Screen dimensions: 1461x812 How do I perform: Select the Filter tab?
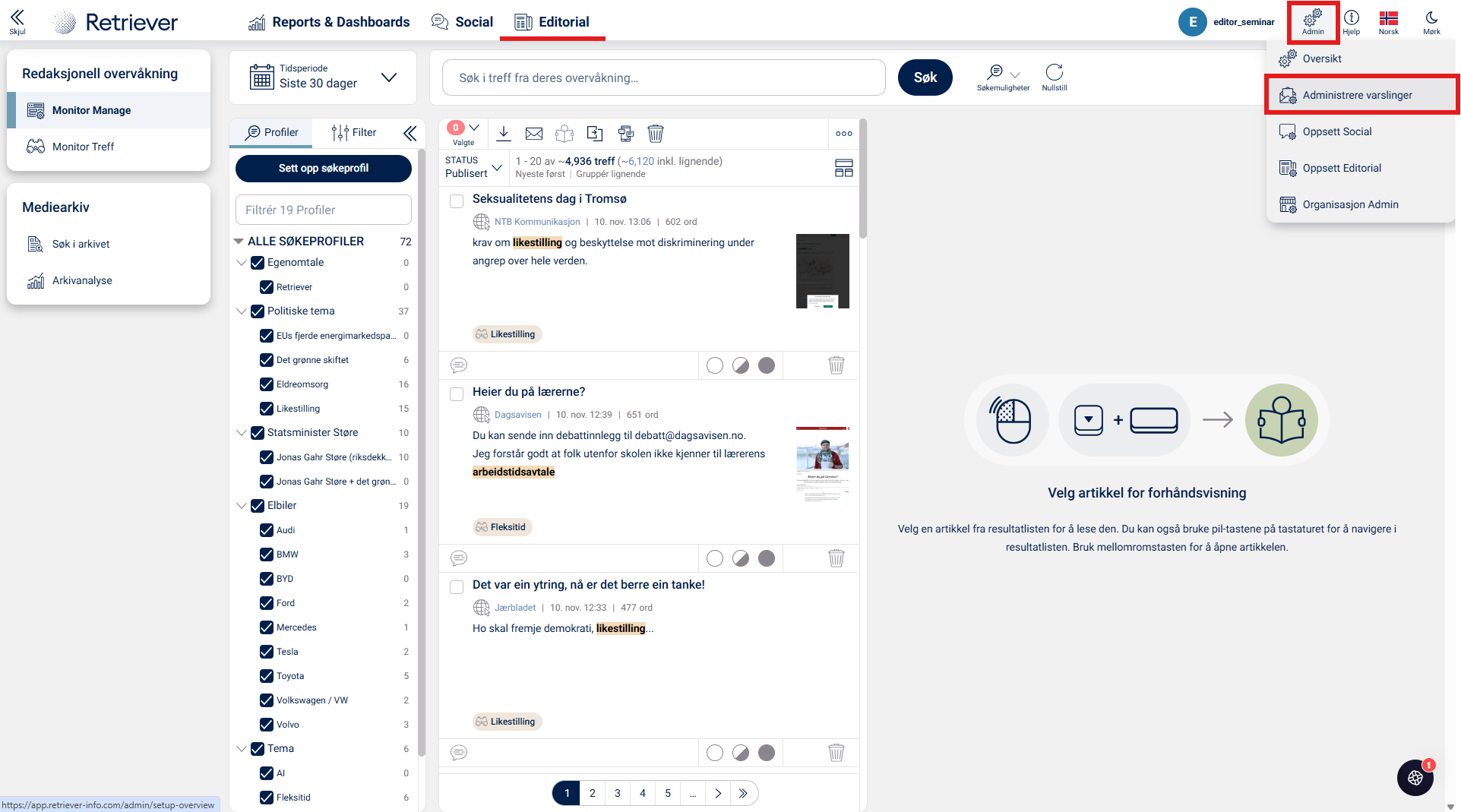pyautogui.click(x=354, y=133)
